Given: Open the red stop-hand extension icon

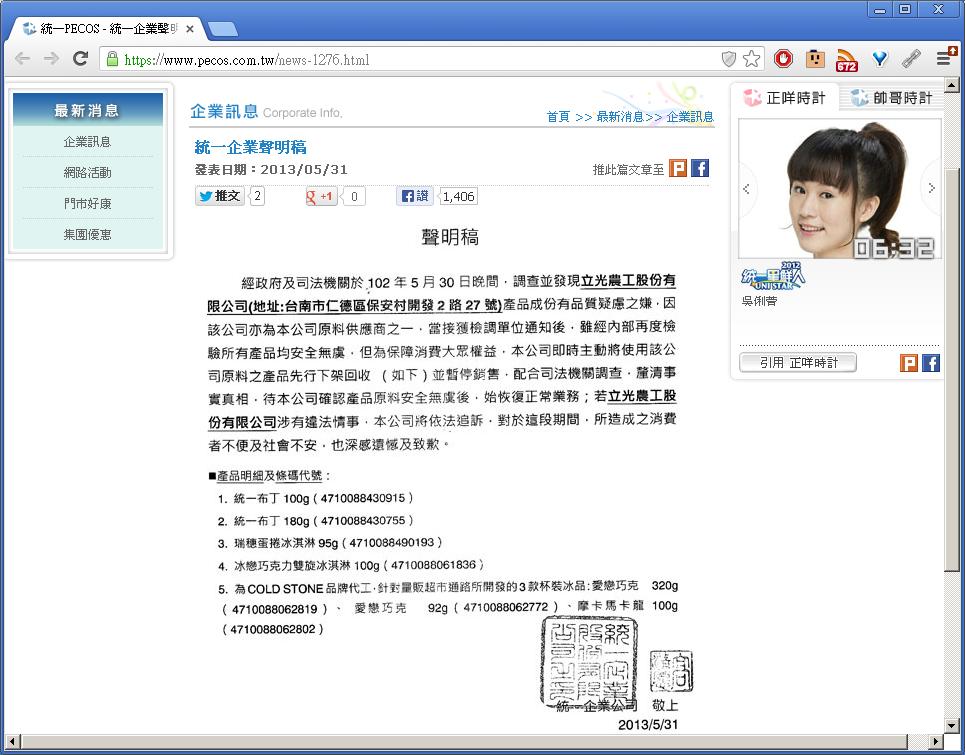Looking at the screenshot, I should (x=783, y=58).
